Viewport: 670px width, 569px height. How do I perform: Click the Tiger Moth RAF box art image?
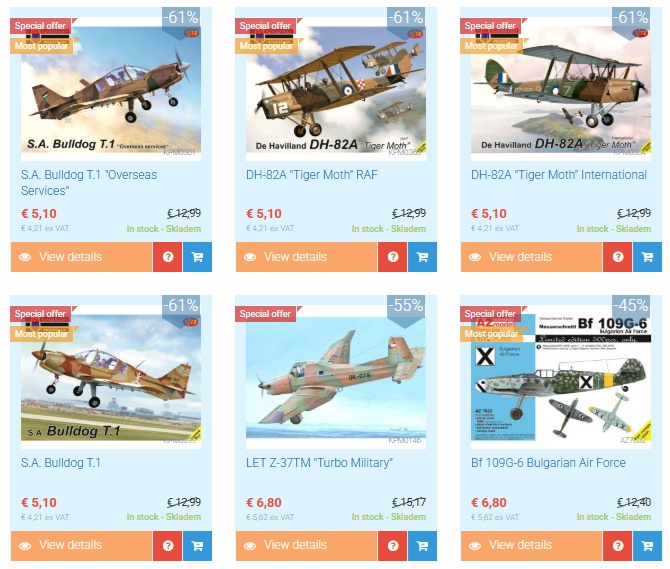click(x=336, y=89)
